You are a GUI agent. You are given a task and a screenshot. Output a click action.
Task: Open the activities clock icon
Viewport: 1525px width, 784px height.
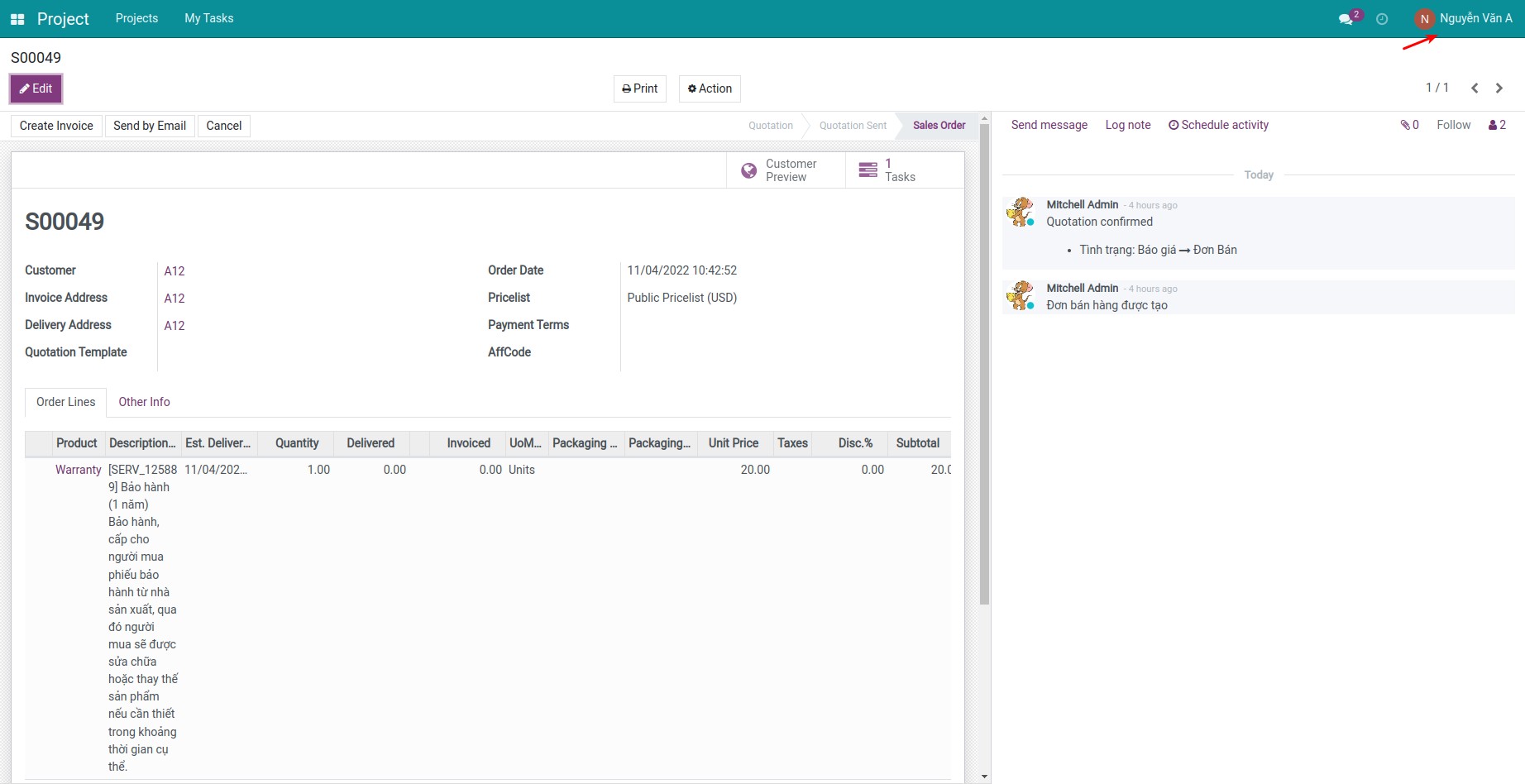click(1382, 19)
